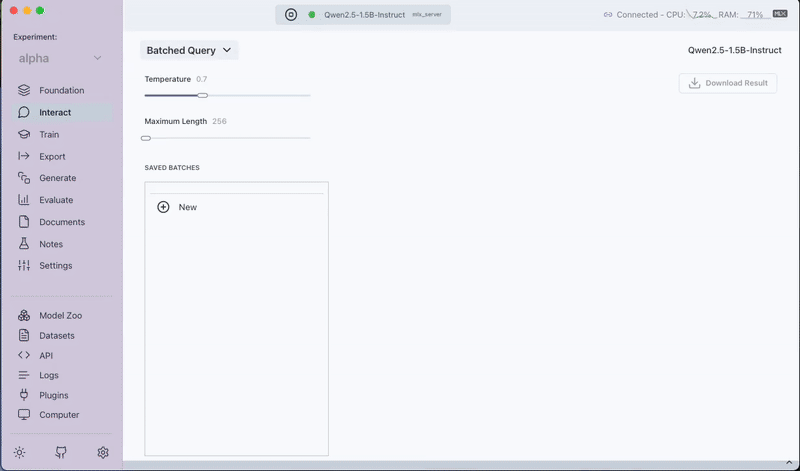800x471 pixels.
Task: Open the gear settings icon at bottom
Action: [x=103, y=452]
